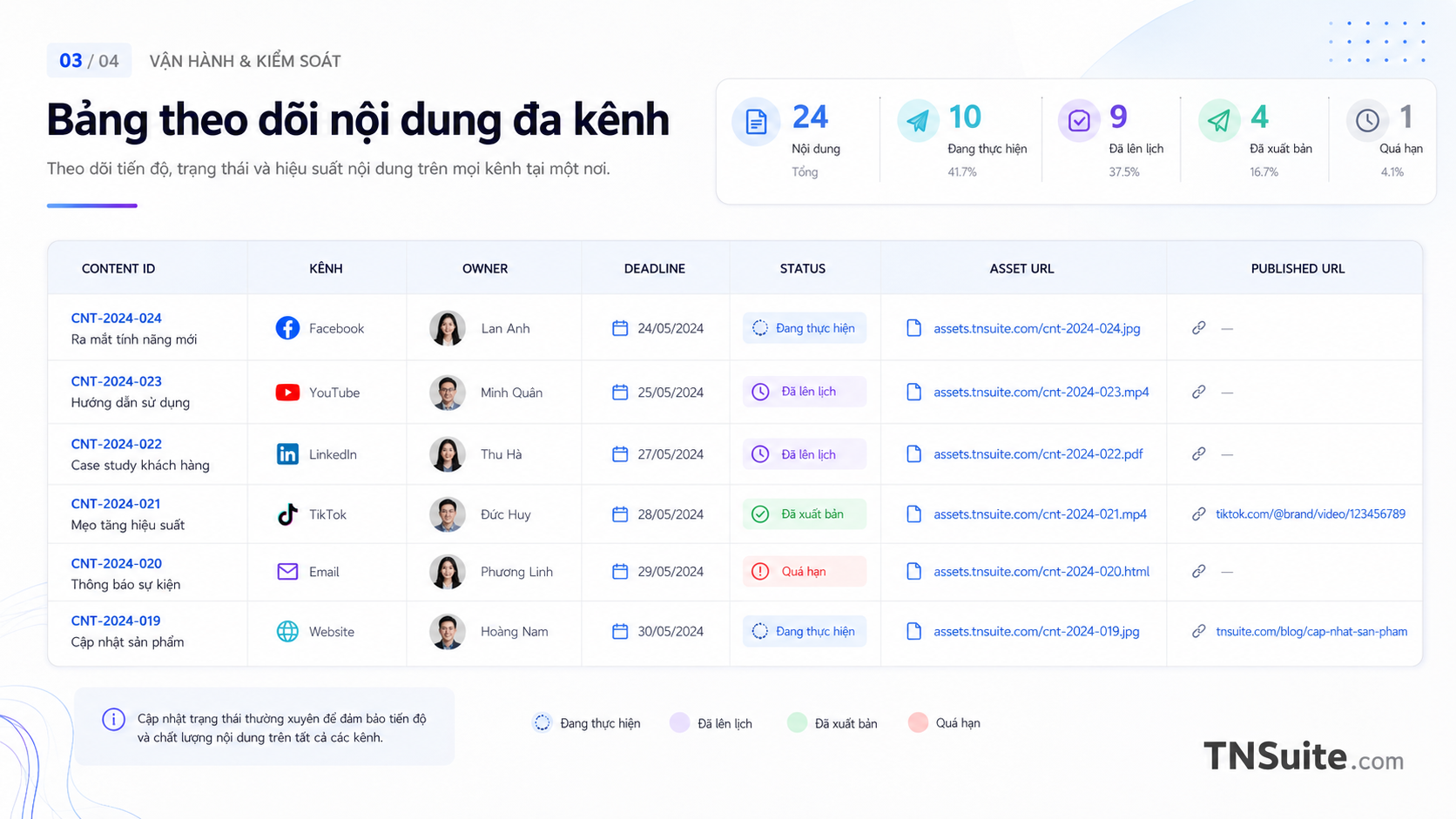Click Minh Quân's avatar photo
Image resolution: width=1456 pixels, height=819 pixels.
448,393
